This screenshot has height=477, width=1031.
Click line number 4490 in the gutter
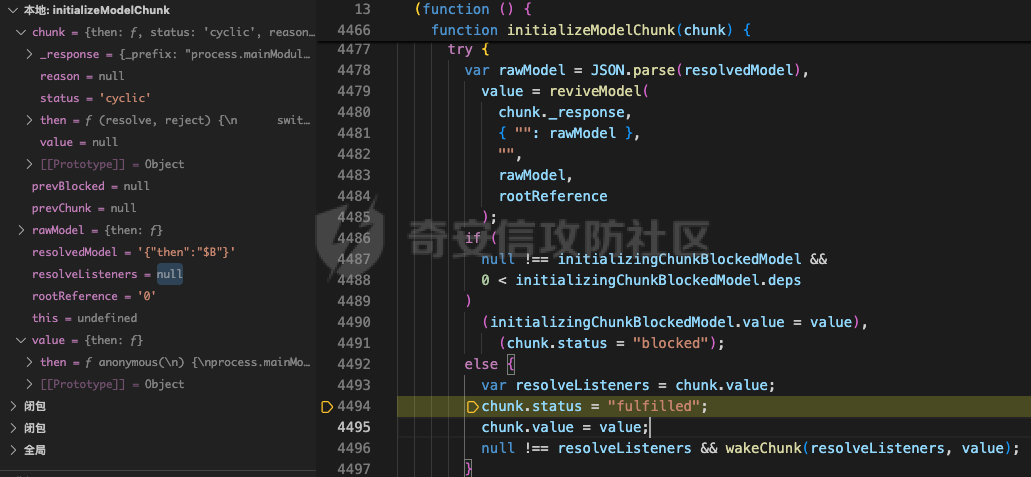(x=354, y=322)
